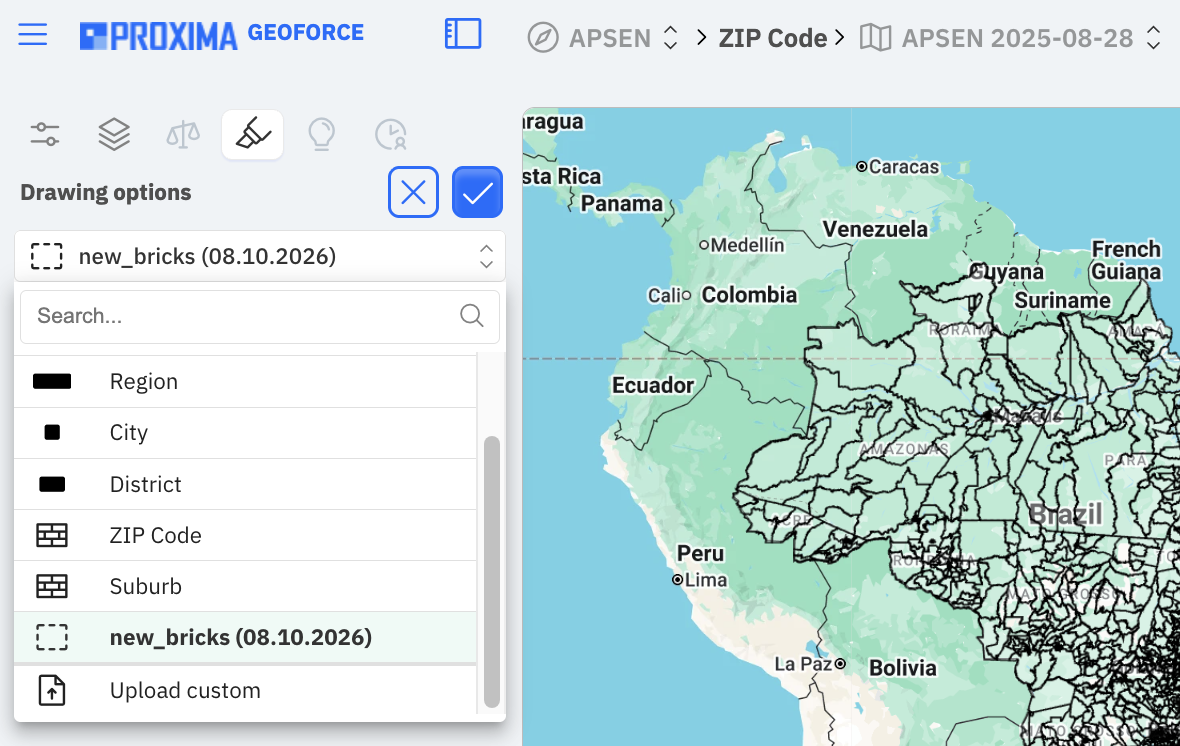1180x746 pixels.
Task: Choose the District option
Action: (x=245, y=484)
